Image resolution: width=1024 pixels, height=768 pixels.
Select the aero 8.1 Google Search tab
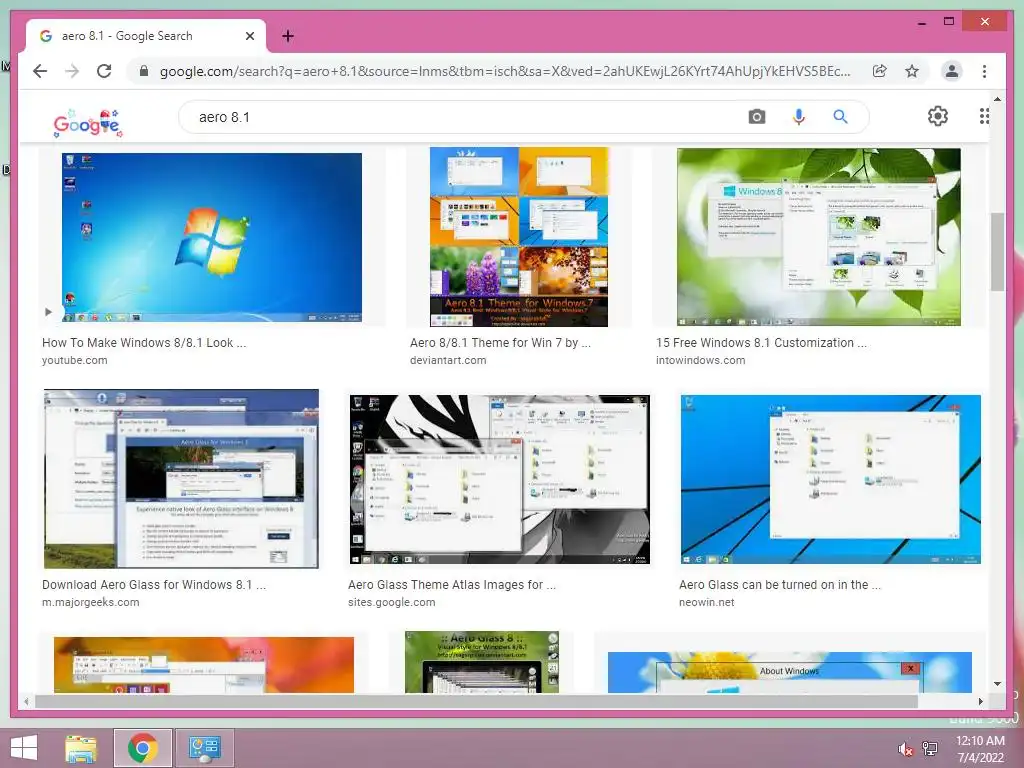pyautogui.click(x=146, y=36)
